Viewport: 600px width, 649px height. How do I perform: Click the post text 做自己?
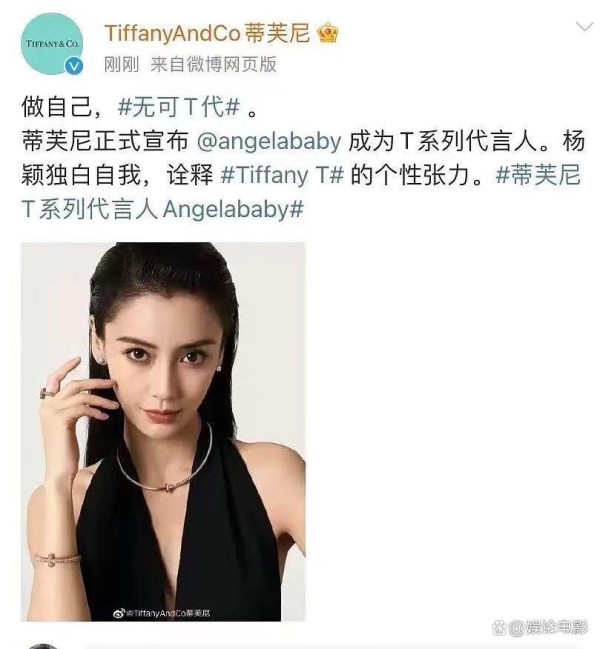56,107
